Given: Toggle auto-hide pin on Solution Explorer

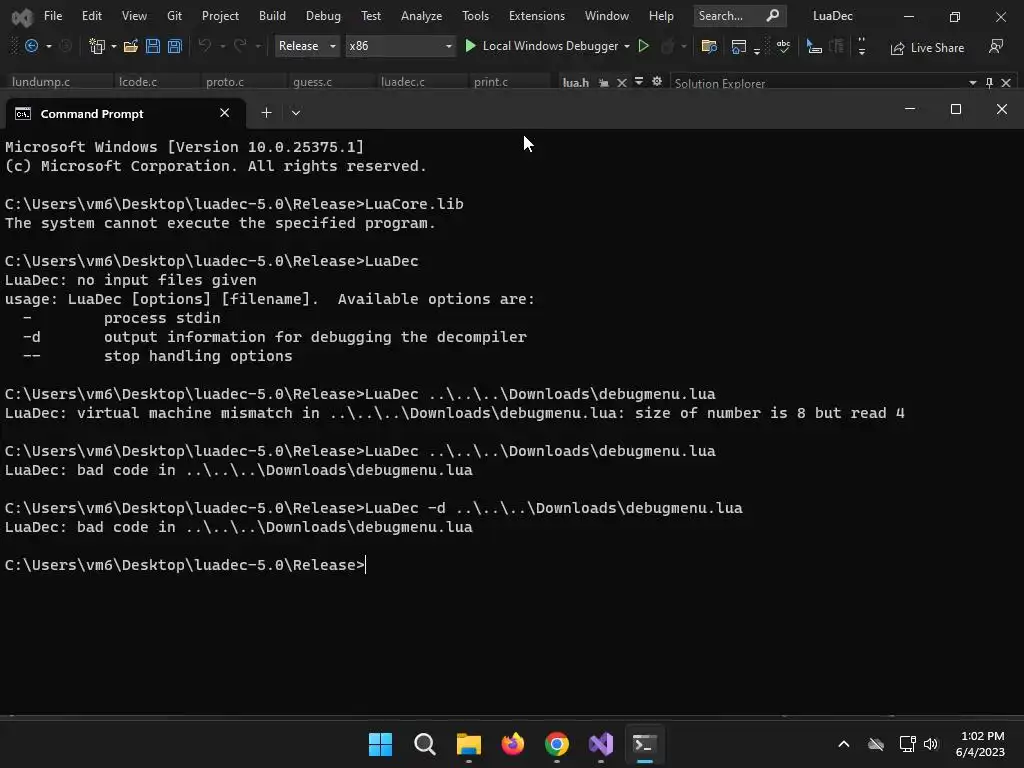Looking at the screenshot, I should coord(989,83).
